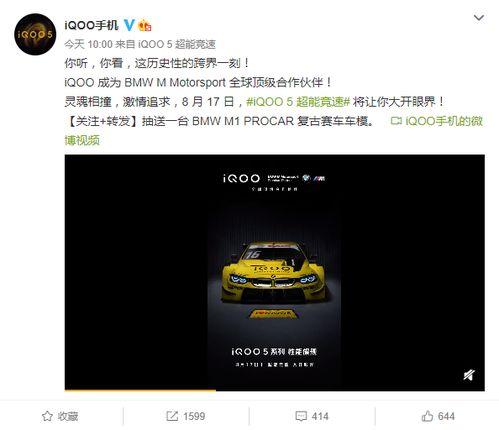Open the #iQOO 5 超能竞速# hashtag
The image size is (499, 430).
tap(298, 102)
